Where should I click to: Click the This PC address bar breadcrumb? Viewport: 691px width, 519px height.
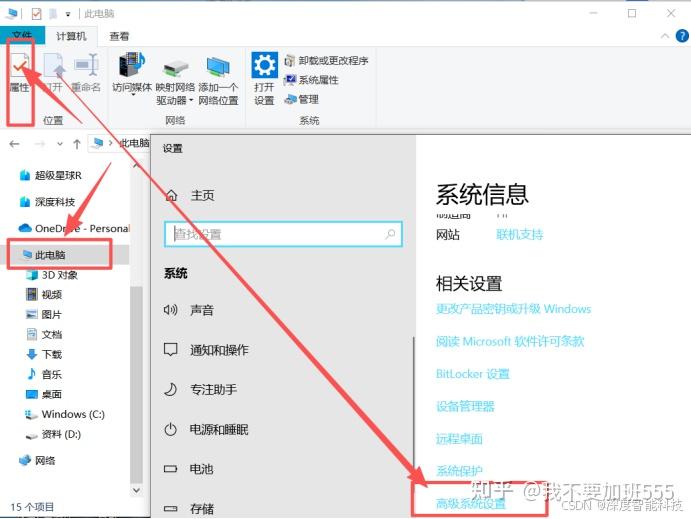(134, 143)
